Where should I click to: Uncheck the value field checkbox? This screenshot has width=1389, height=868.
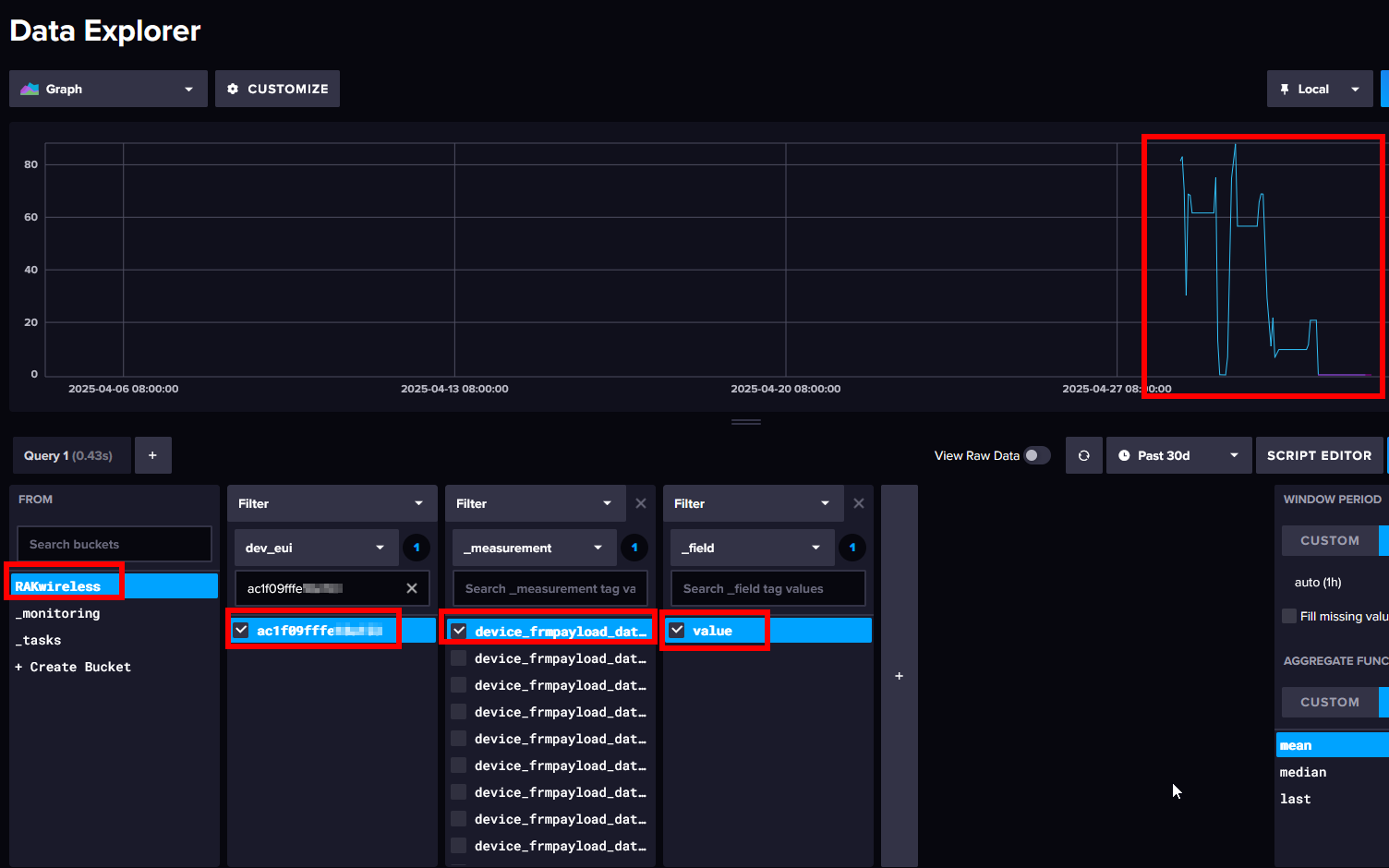click(677, 630)
